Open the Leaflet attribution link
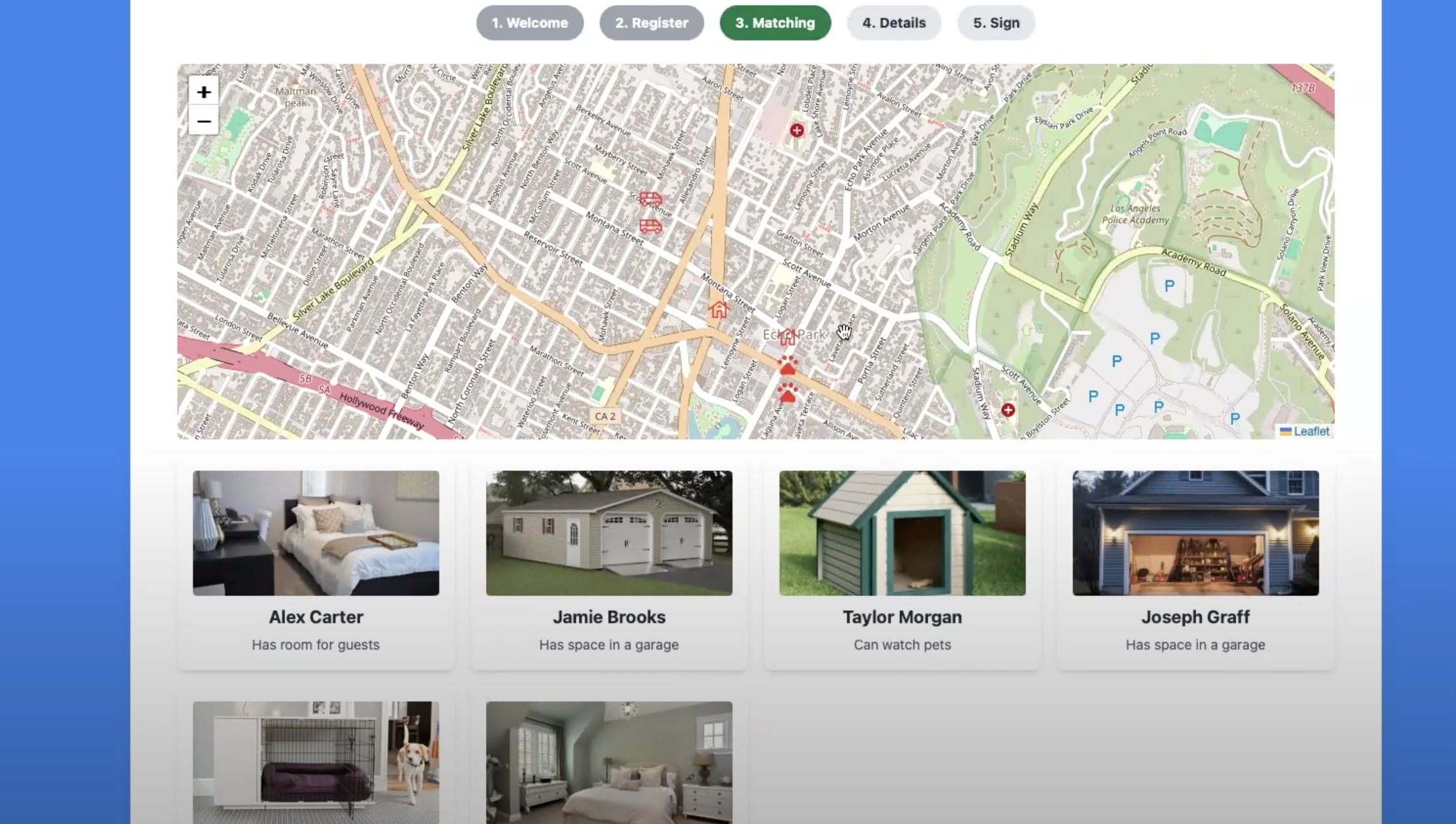Screen dimensions: 1456x824 tap(1311, 431)
